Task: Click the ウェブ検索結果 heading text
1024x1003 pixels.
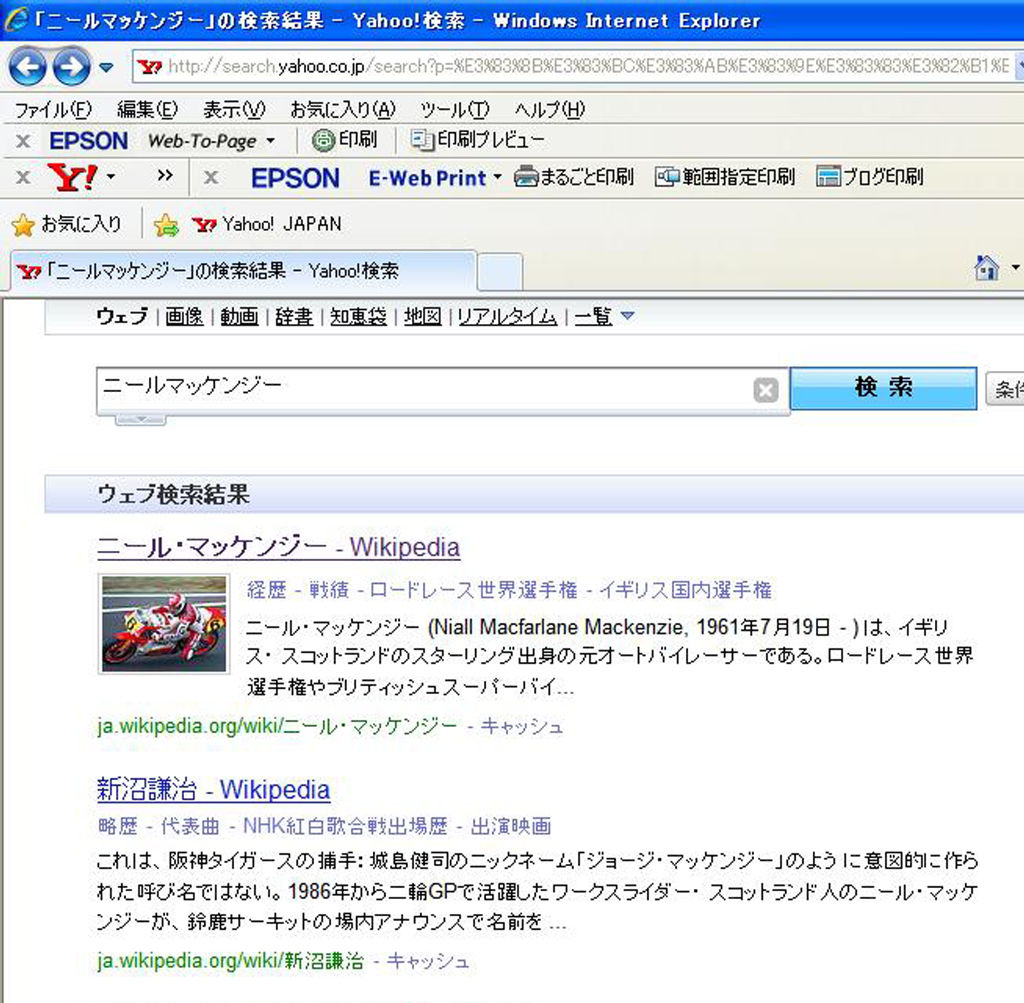Action: pos(173,494)
